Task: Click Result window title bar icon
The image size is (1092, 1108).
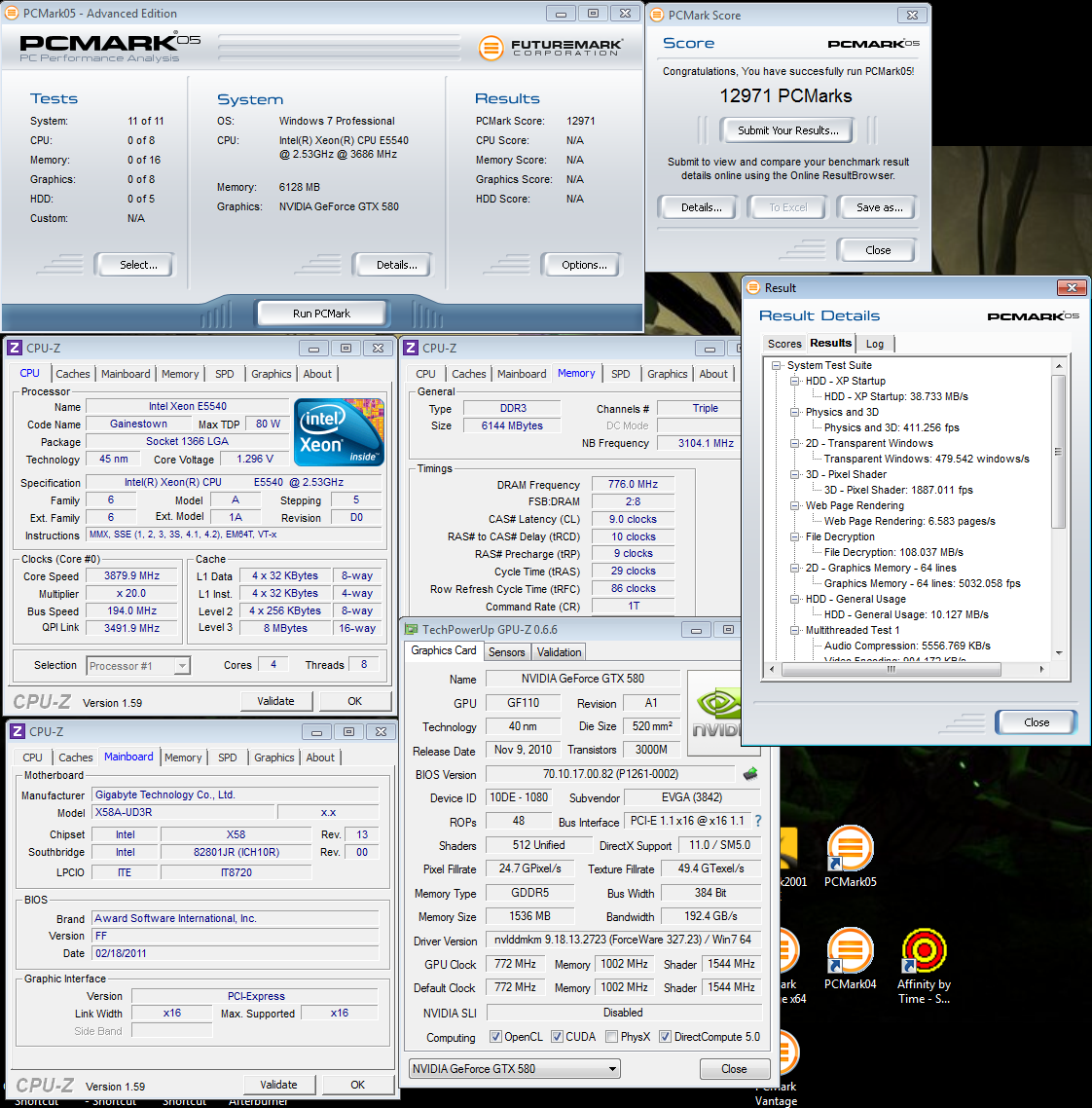Action: [753, 287]
